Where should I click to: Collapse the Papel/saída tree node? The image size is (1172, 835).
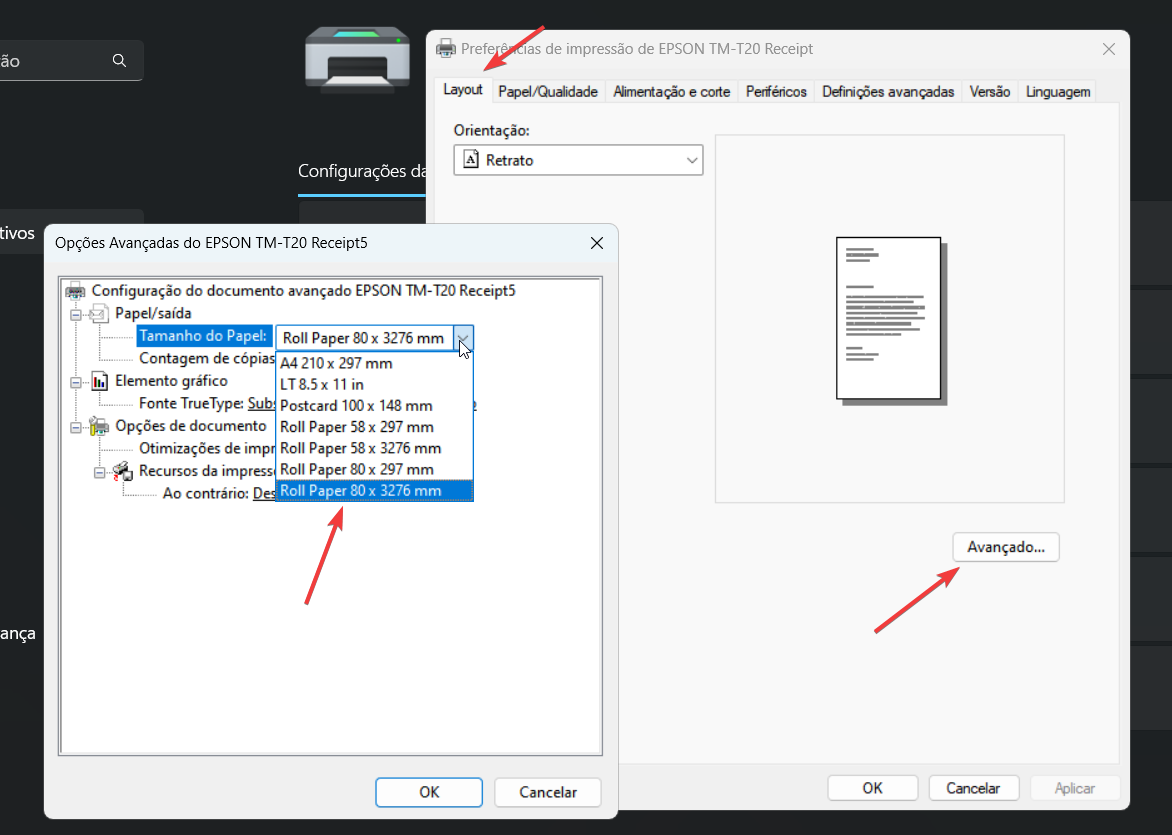[75, 315]
